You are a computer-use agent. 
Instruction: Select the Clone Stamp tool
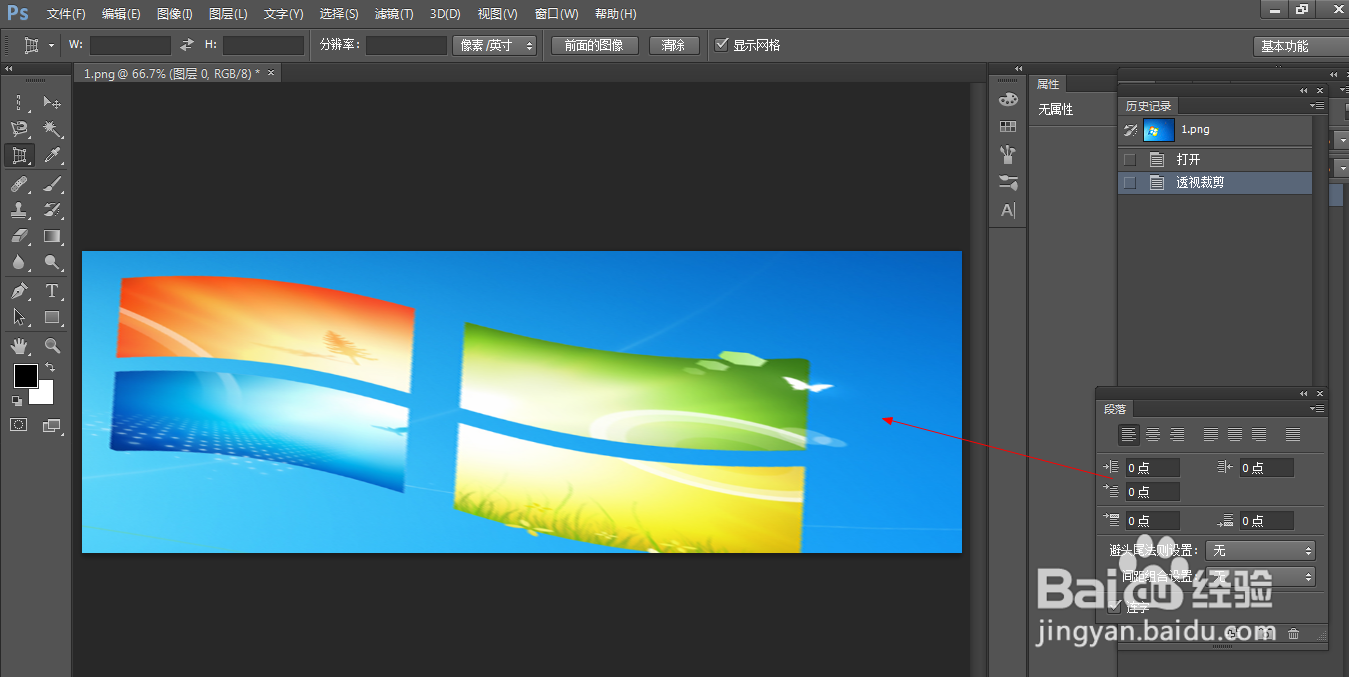pyautogui.click(x=19, y=209)
